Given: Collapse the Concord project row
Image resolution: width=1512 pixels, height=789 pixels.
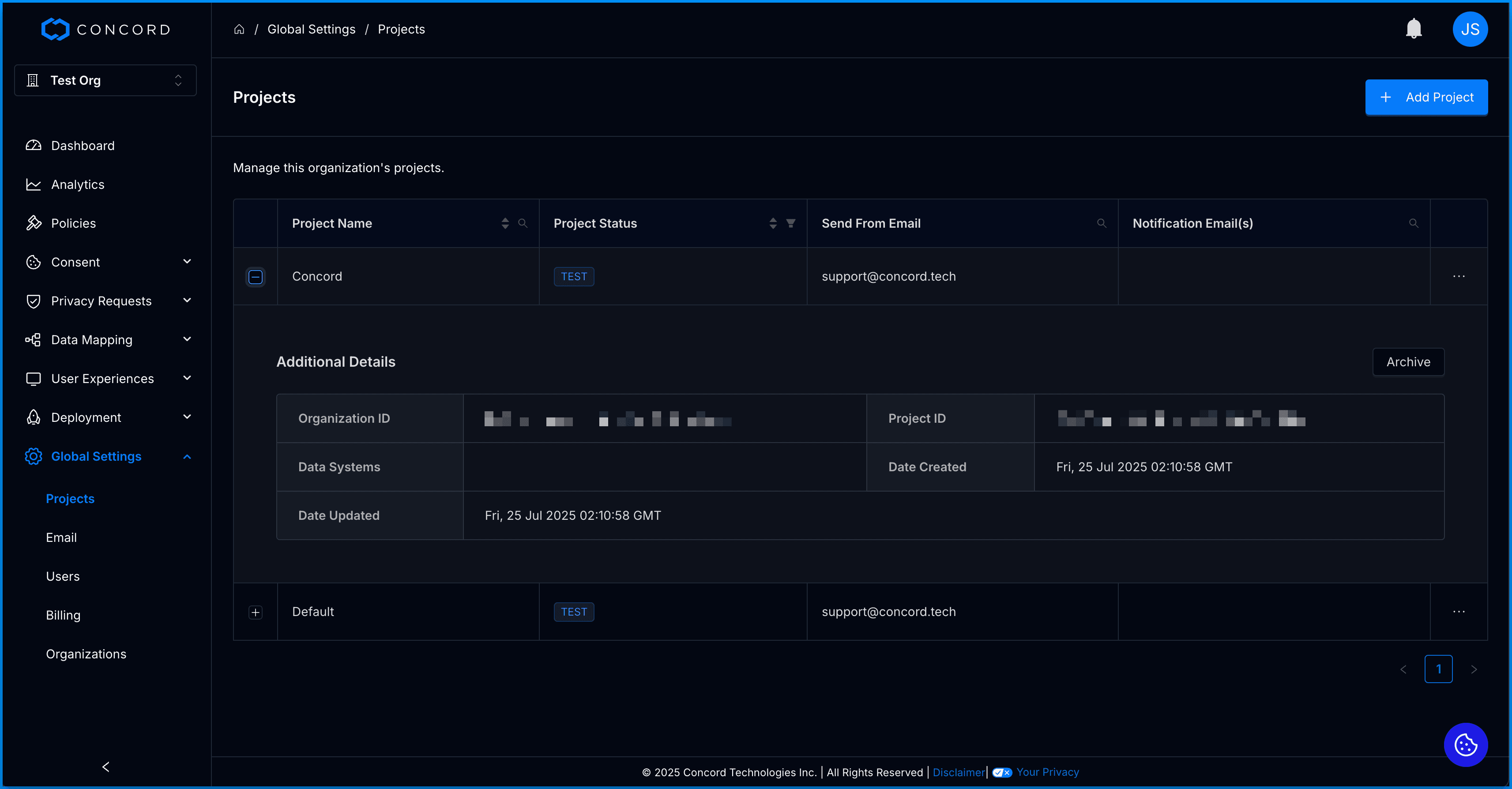Looking at the screenshot, I should (x=256, y=277).
